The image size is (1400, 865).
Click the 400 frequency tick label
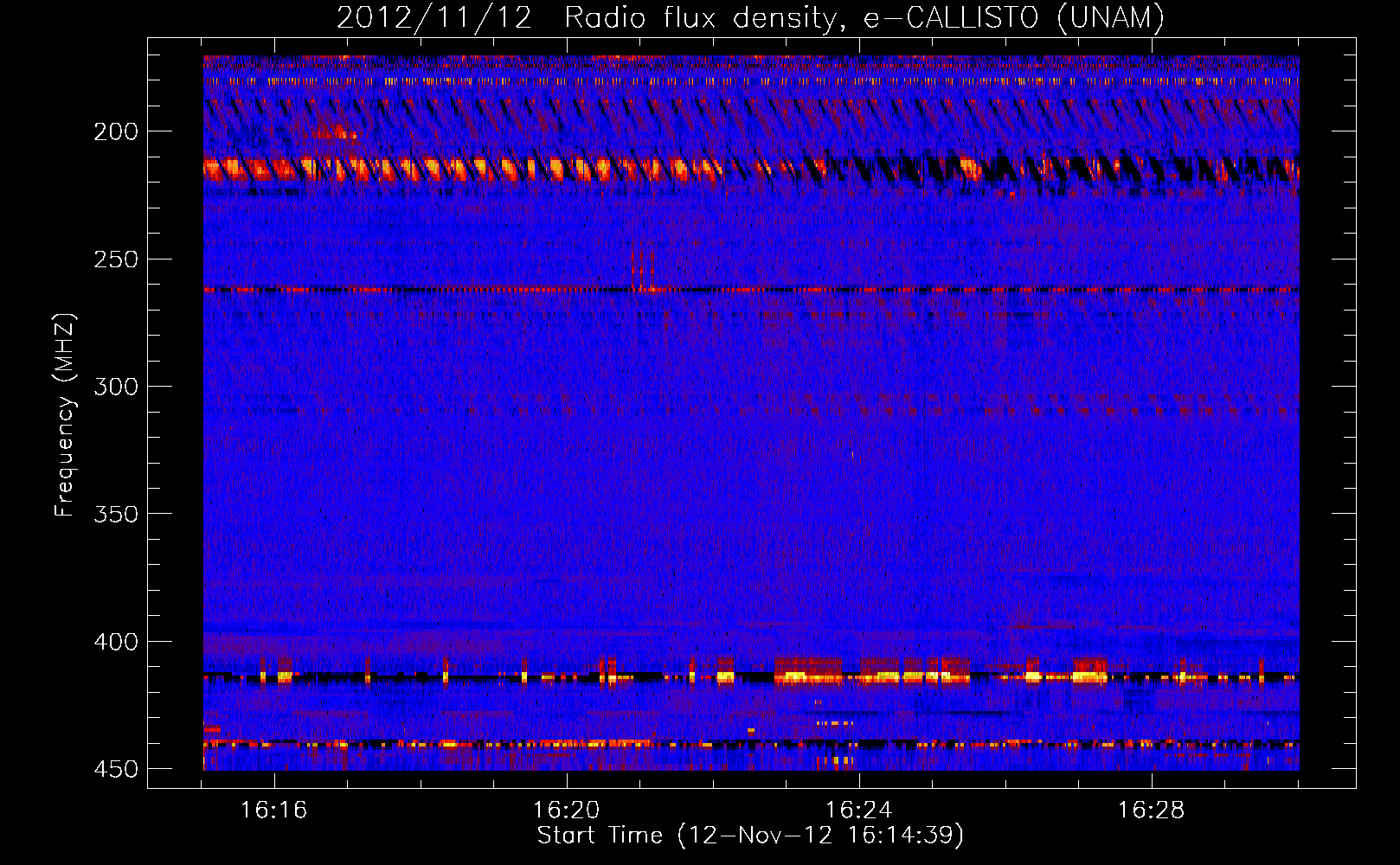[116, 642]
